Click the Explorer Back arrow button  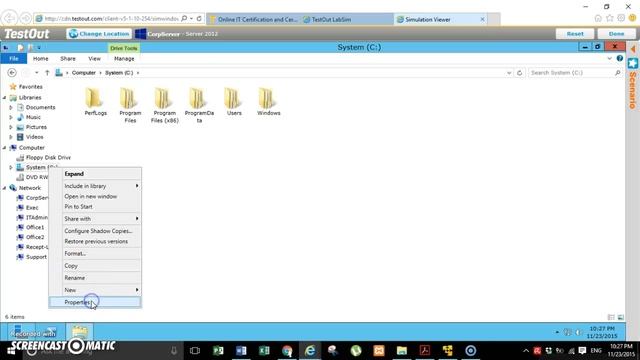tap(12, 73)
